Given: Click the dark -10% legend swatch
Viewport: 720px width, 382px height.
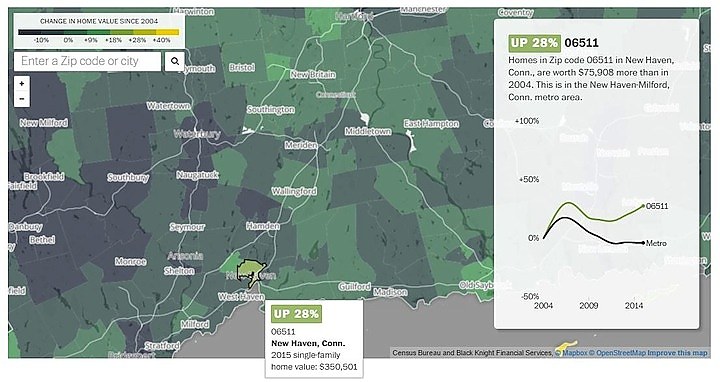Looking at the screenshot, I should [x=30, y=32].
